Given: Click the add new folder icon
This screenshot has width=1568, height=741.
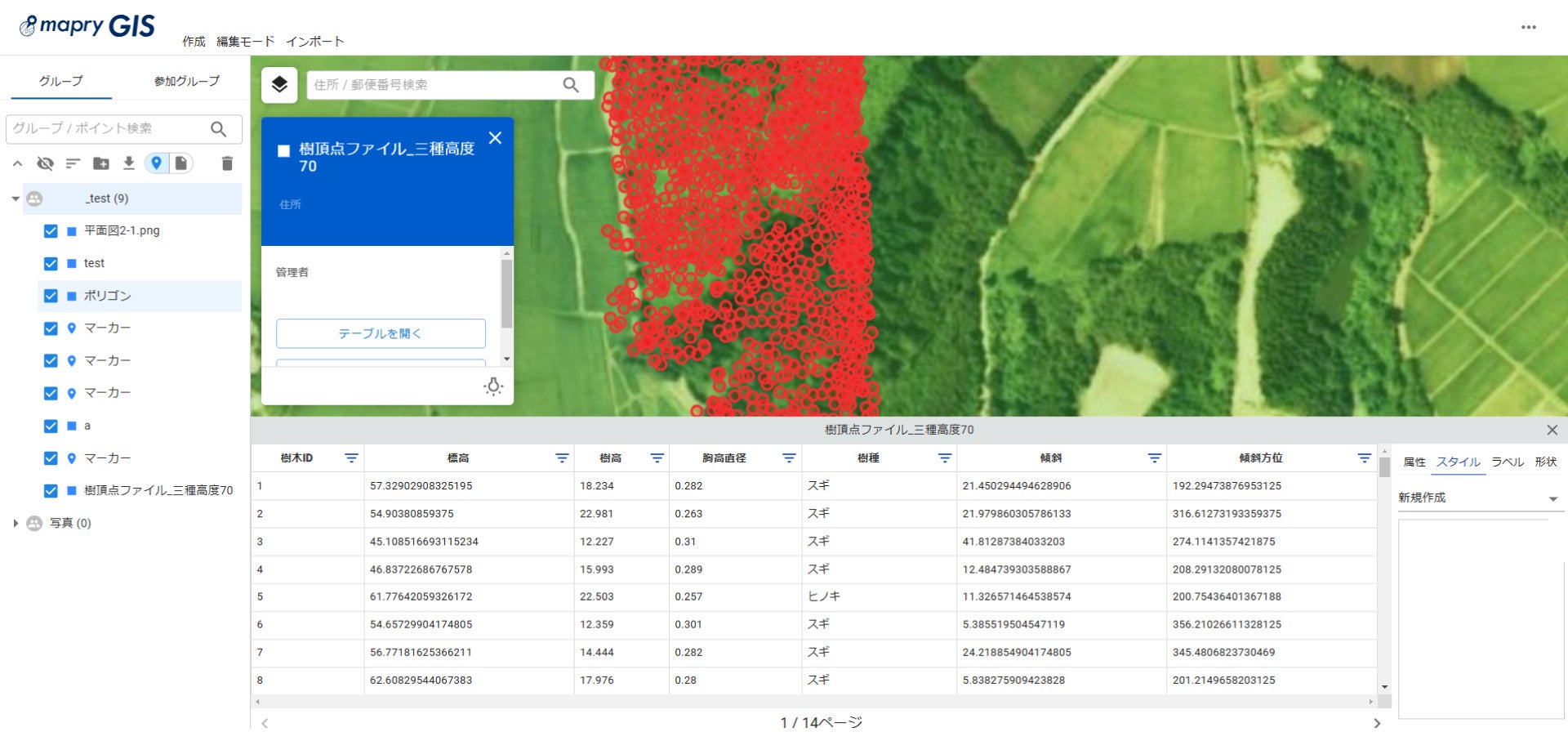Looking at the screenshot, I should point(101,163).
